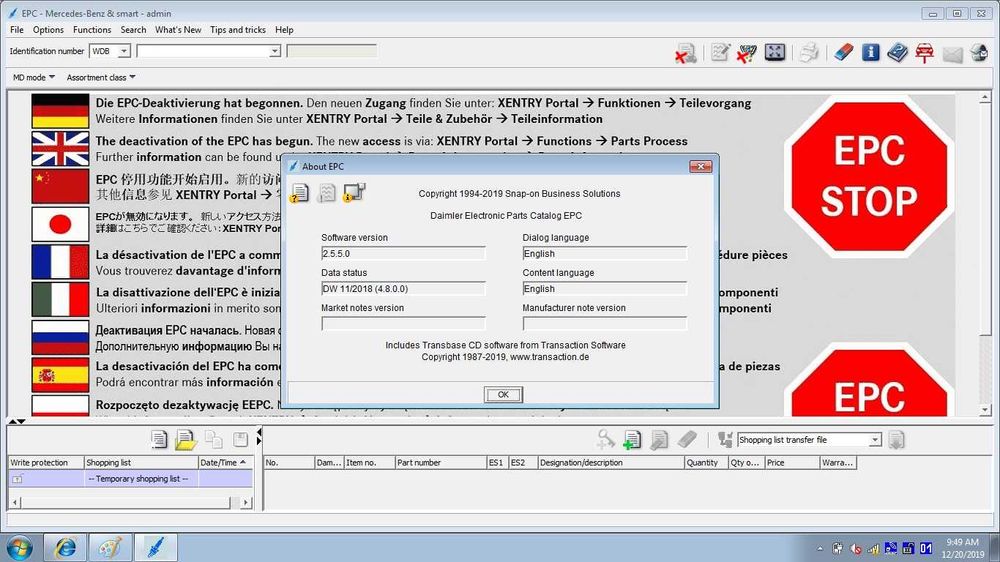Click the fullscreen expand arrows icon
1000x562 pixels.
775,53
